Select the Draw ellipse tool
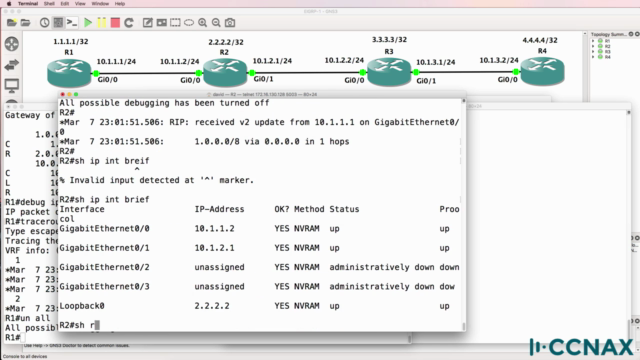Image resolution: width=640 pixels, height=360 pixels. [x=189, y=22]
